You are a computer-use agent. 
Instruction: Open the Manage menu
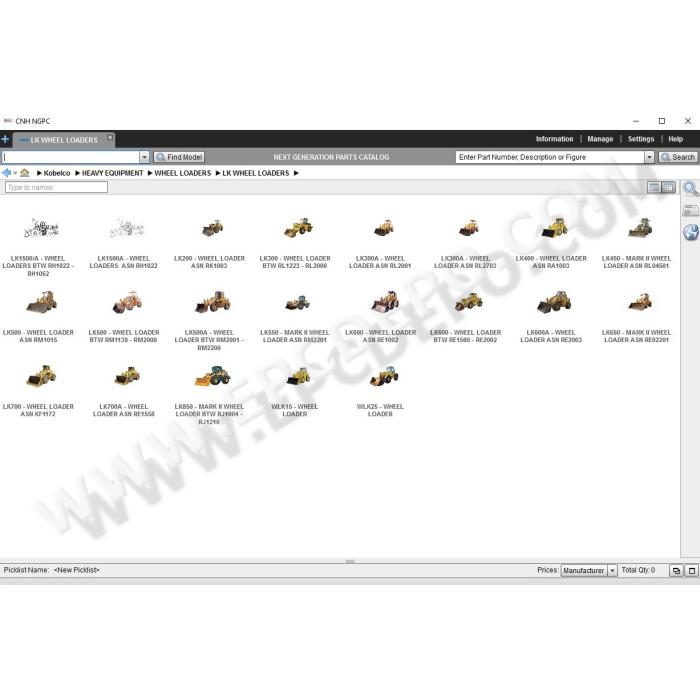tap(600, 139)
